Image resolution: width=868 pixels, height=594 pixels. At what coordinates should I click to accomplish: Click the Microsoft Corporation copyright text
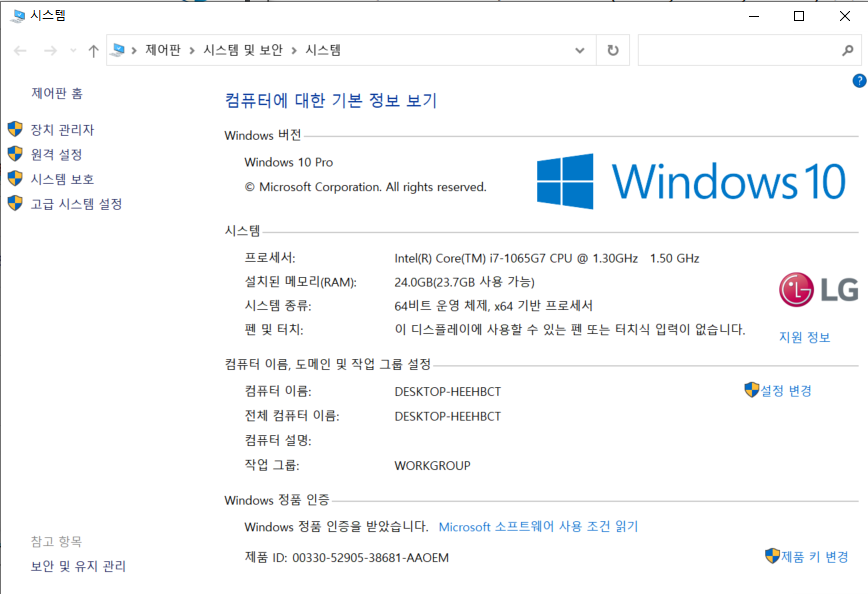[x=365, y=187]
